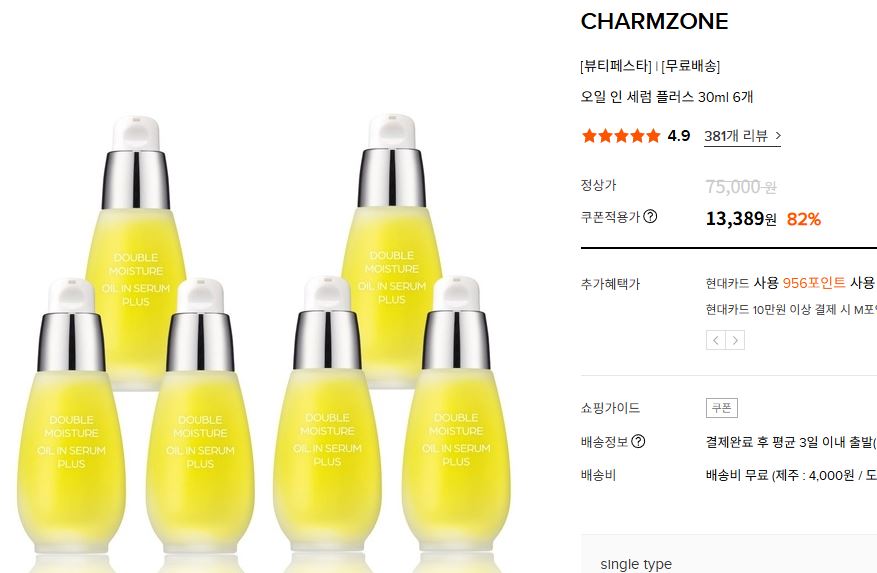Click the 뷰티페스타 tag
The height and width of the screenshot is (573, 877).
click(x=616, y=66)
